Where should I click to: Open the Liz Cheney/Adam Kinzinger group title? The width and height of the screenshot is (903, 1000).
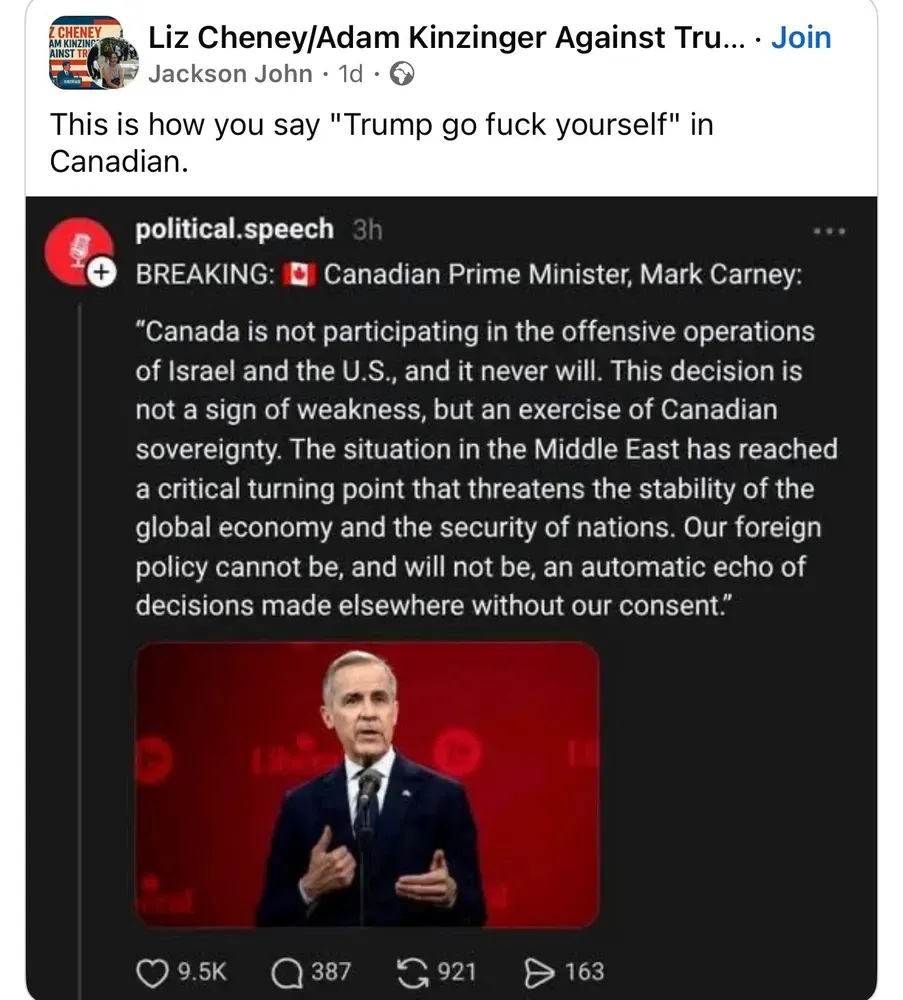click(446, 38)
